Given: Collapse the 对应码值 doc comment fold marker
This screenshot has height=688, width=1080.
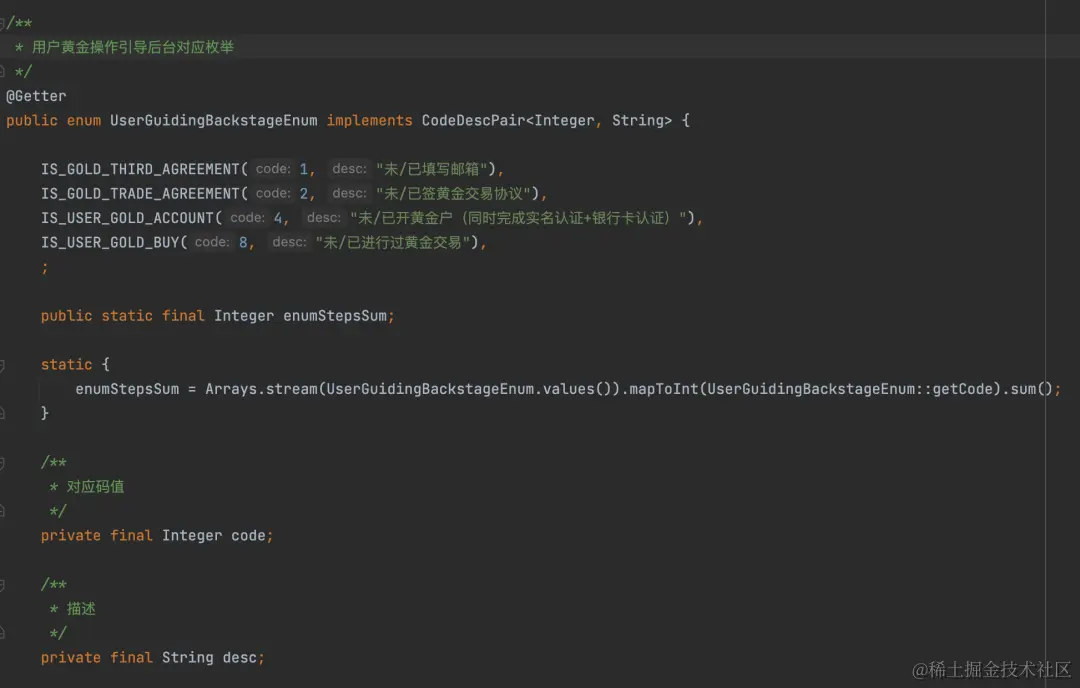Looking at the screenshot, I should [2, 463].
